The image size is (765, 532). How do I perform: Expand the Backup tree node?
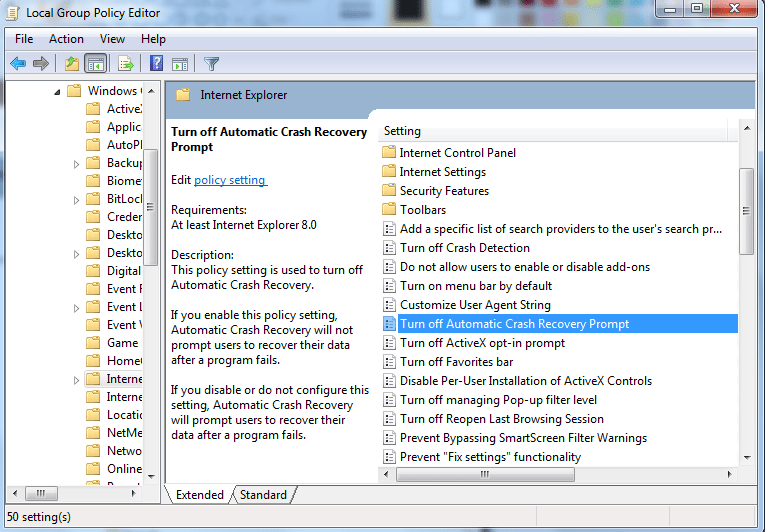coord(76,164)
